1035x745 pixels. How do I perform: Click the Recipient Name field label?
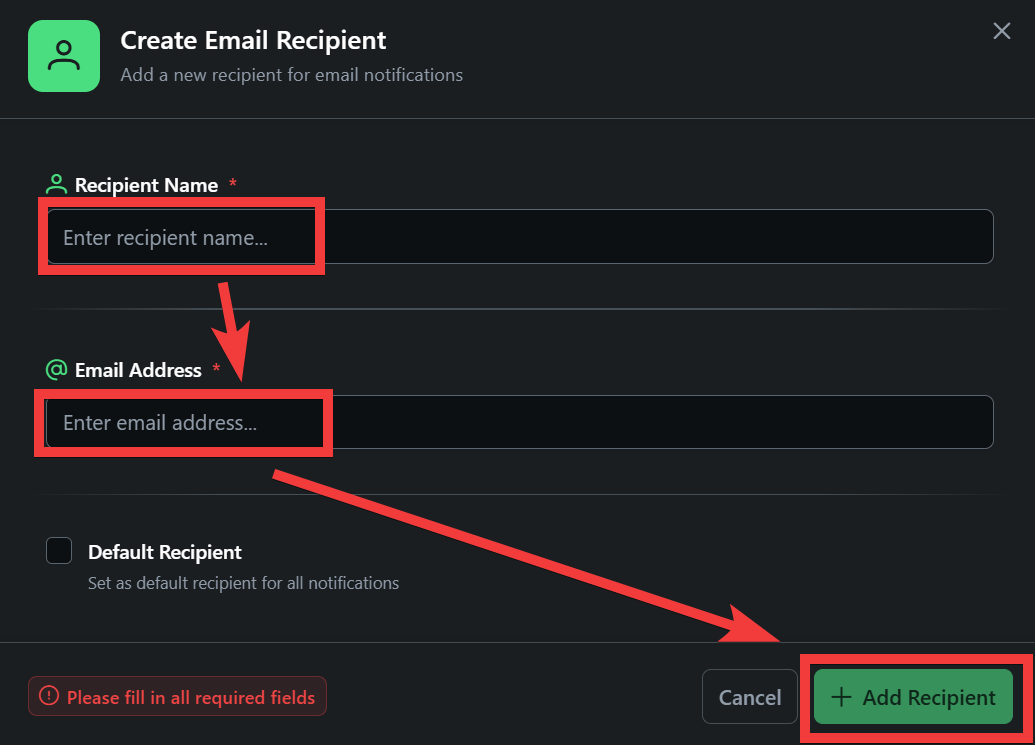(x=146, y=185)
